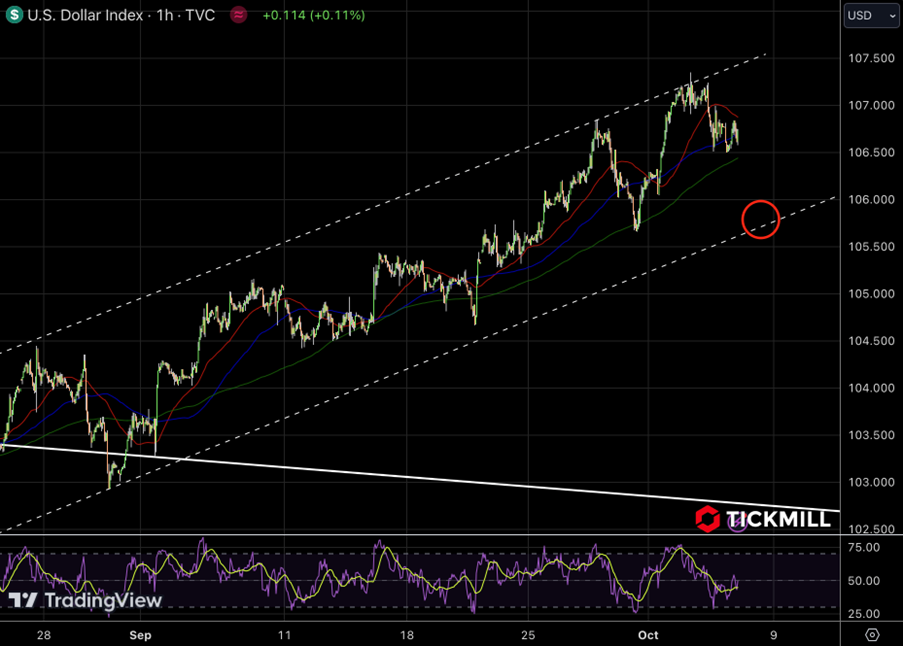
Task: Open the USD currency dropdown
Action: click(x=871, y=15)
